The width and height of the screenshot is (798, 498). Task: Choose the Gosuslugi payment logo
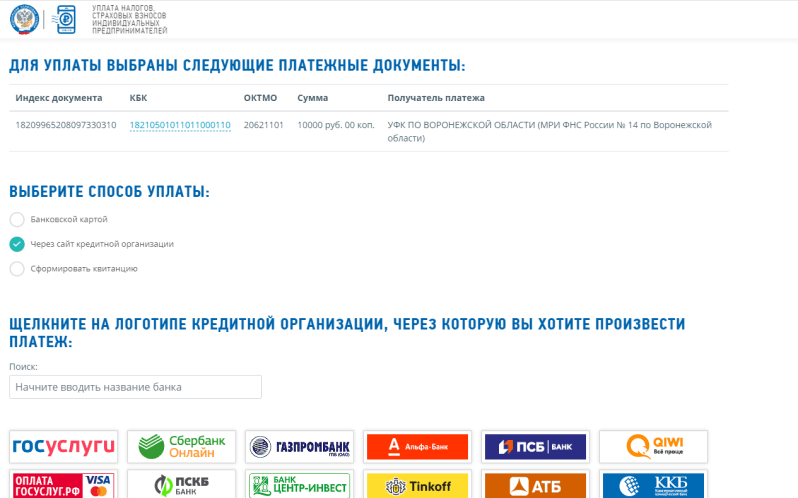pos(64,447)
